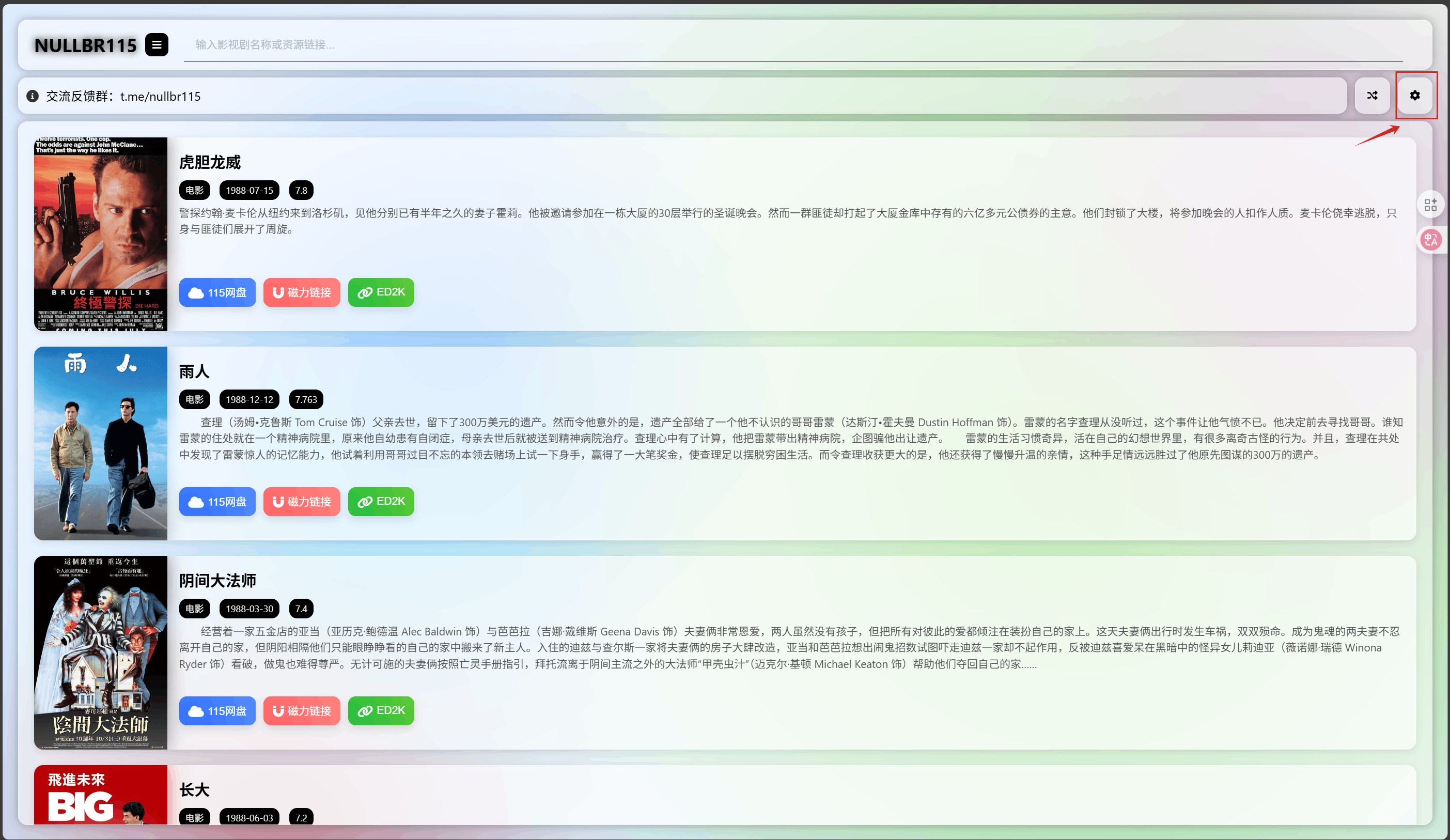Viewport: 1450px width, 840px height.
Task: Click the 虎胆龙威 Die Hard poster
Action: (x=101, y=234)
